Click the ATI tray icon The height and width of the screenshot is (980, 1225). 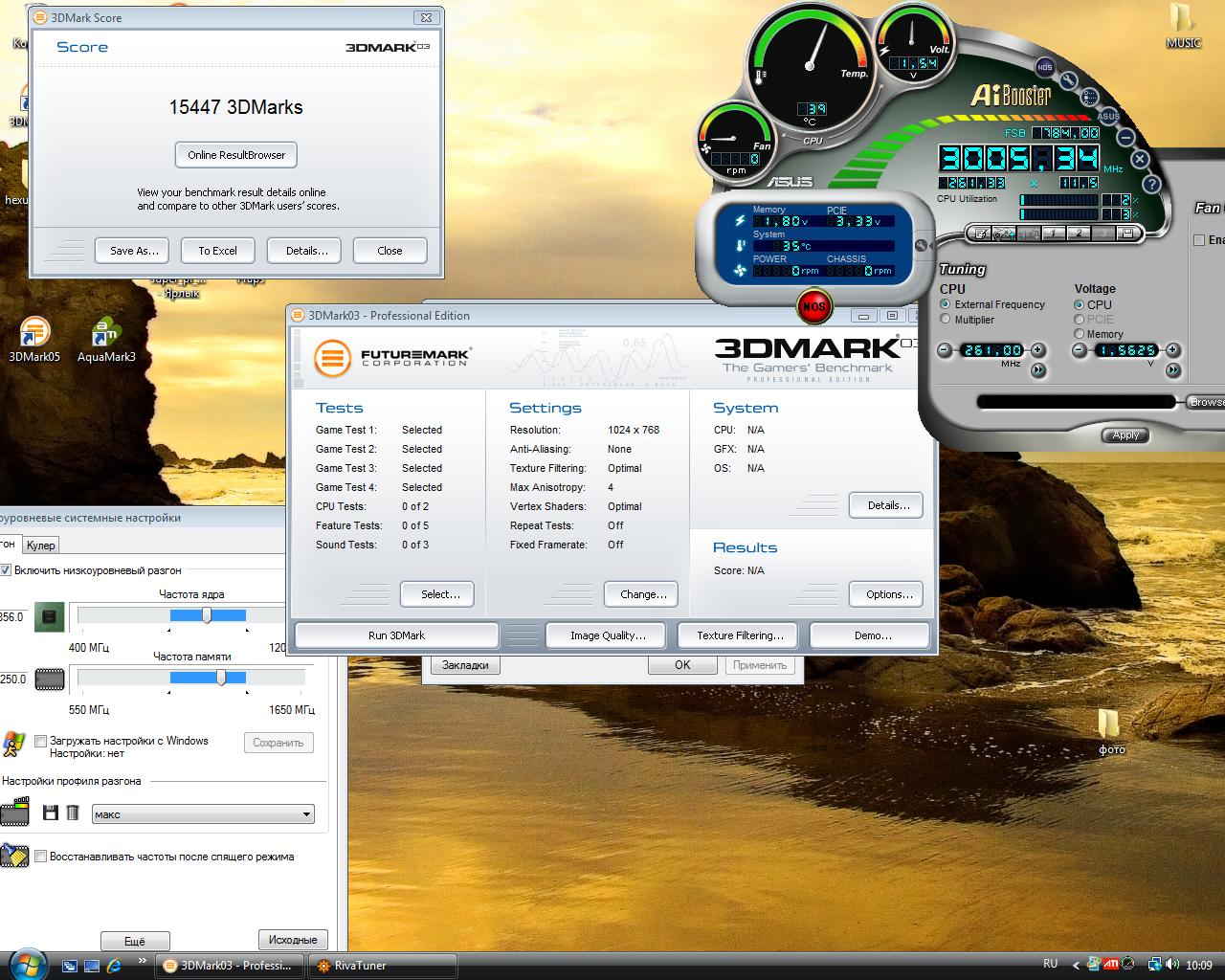[1111, 965]
